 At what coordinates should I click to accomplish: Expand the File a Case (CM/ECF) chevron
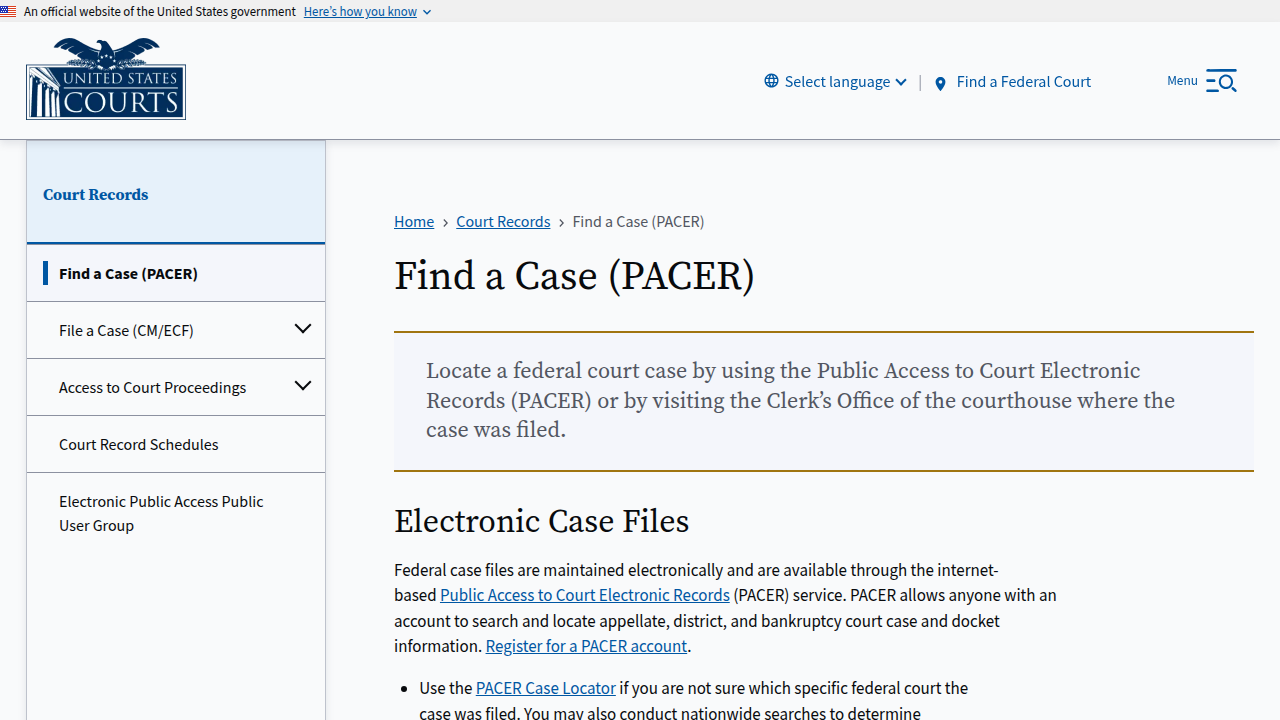point(302,329)
